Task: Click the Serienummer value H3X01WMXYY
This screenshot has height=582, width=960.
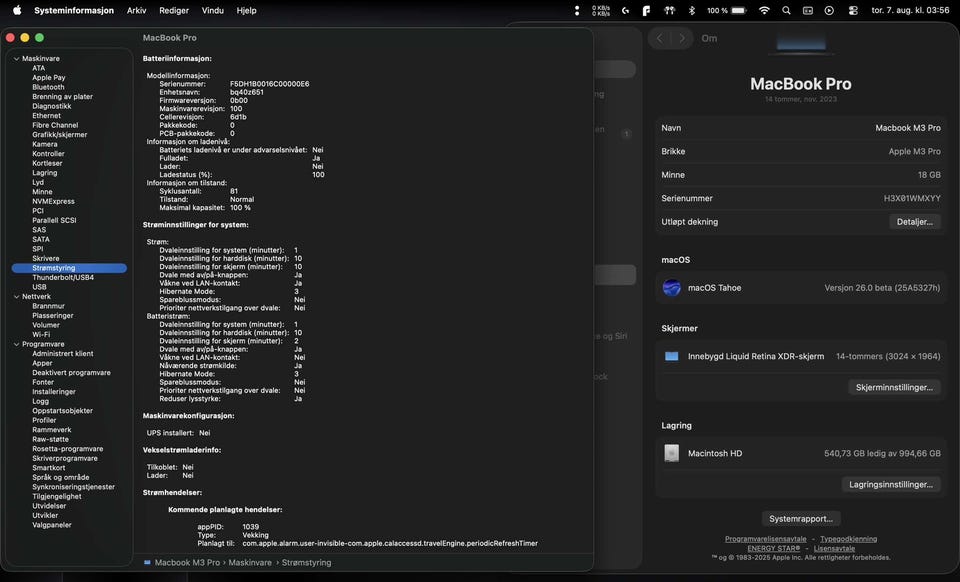Action: [912, 198]
